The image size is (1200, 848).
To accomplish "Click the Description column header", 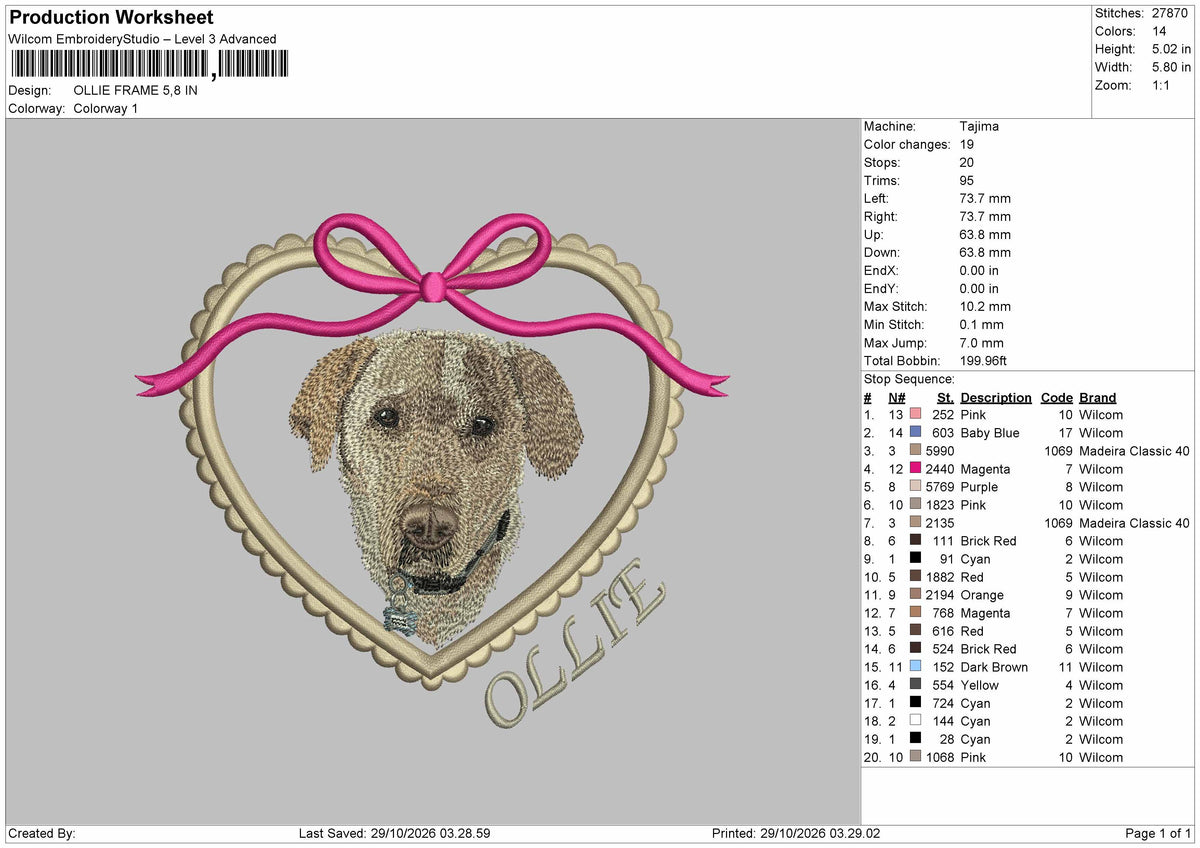I will coord(995,398).
